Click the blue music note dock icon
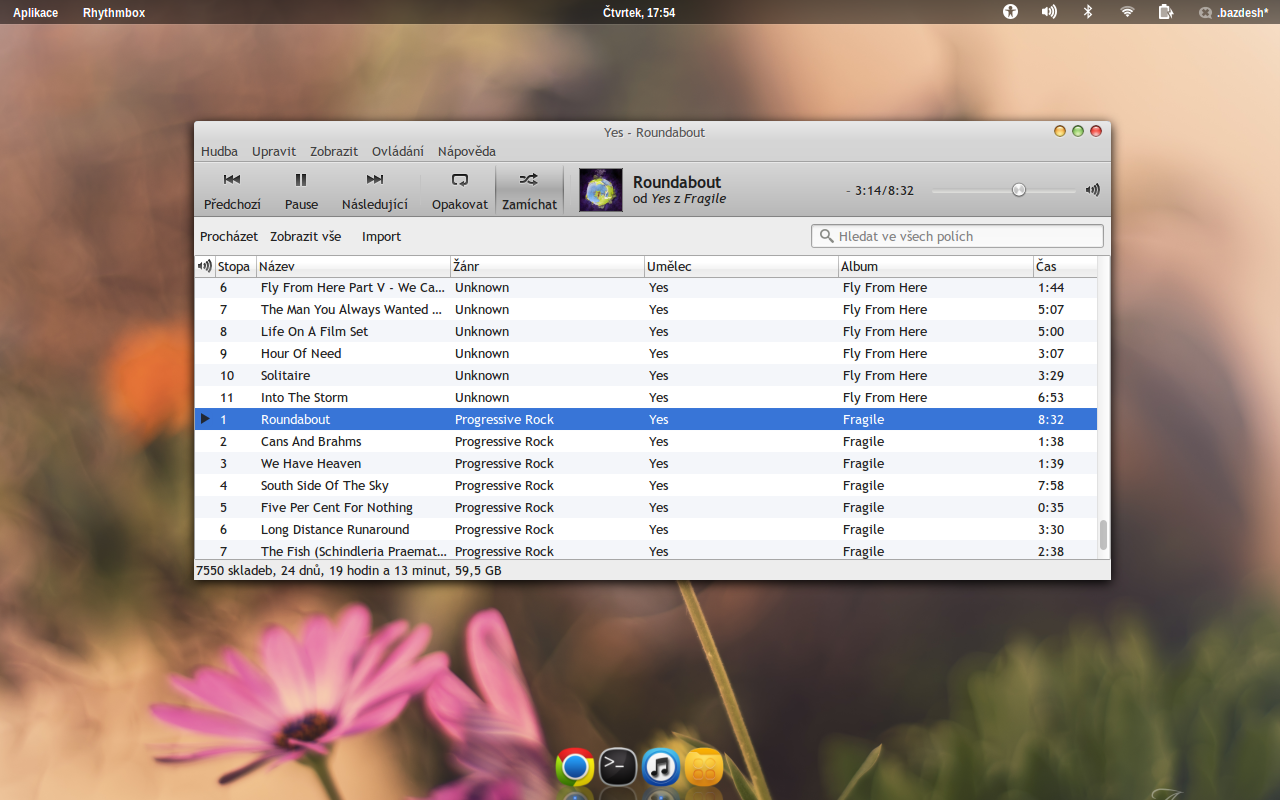The height and width of the screenshot is (800, 1280). pos(661,767)
